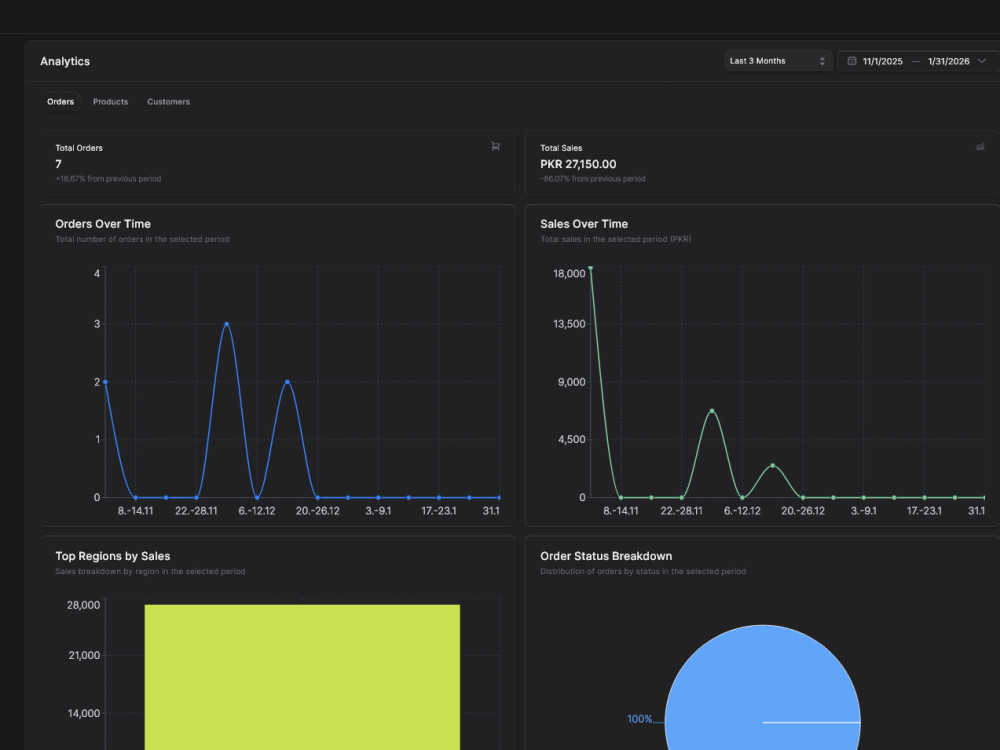
Task: Click the -86.07% from previous period text
Action: [x=592, y=179]
